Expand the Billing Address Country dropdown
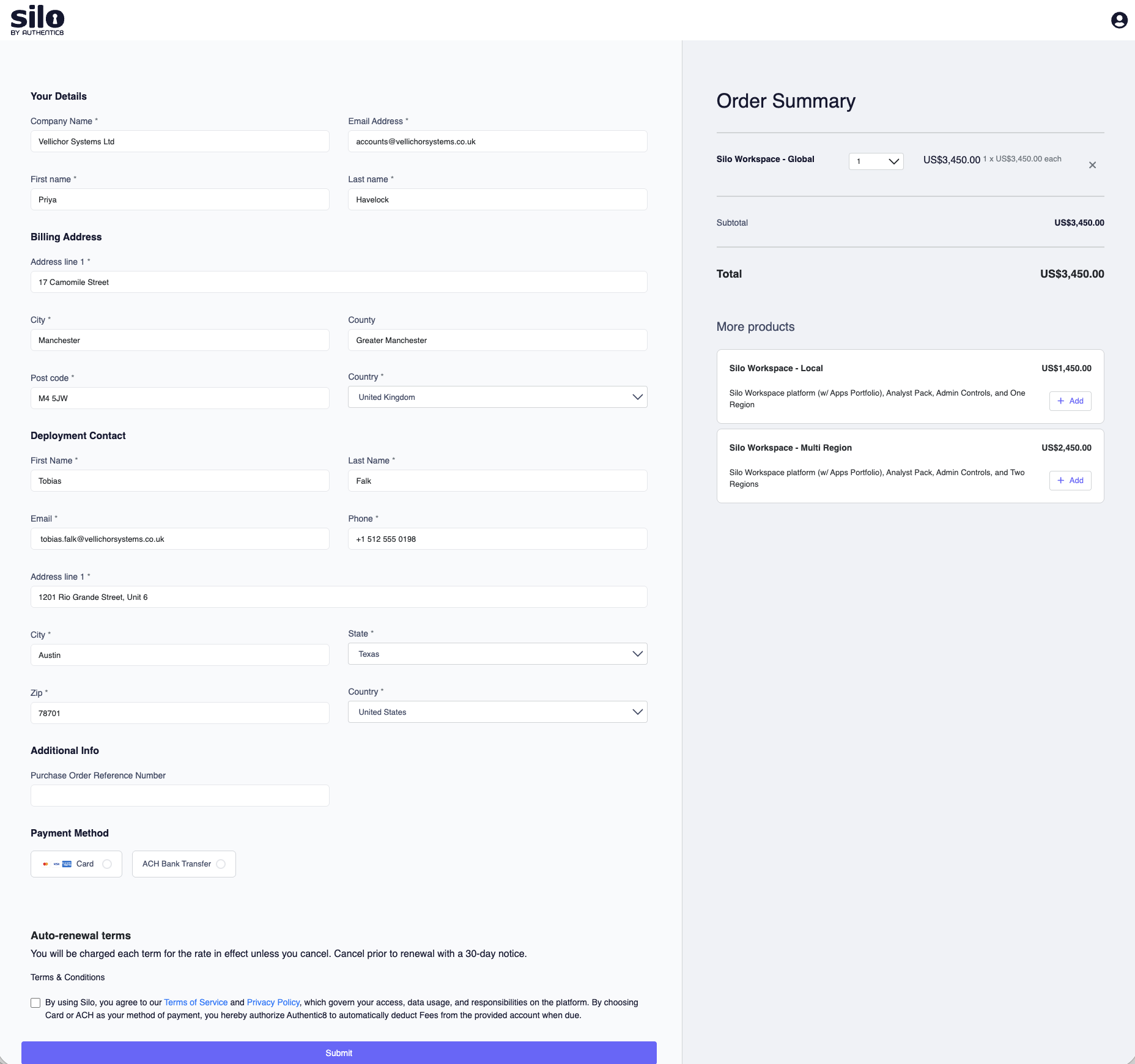 (x=497, y=397)
